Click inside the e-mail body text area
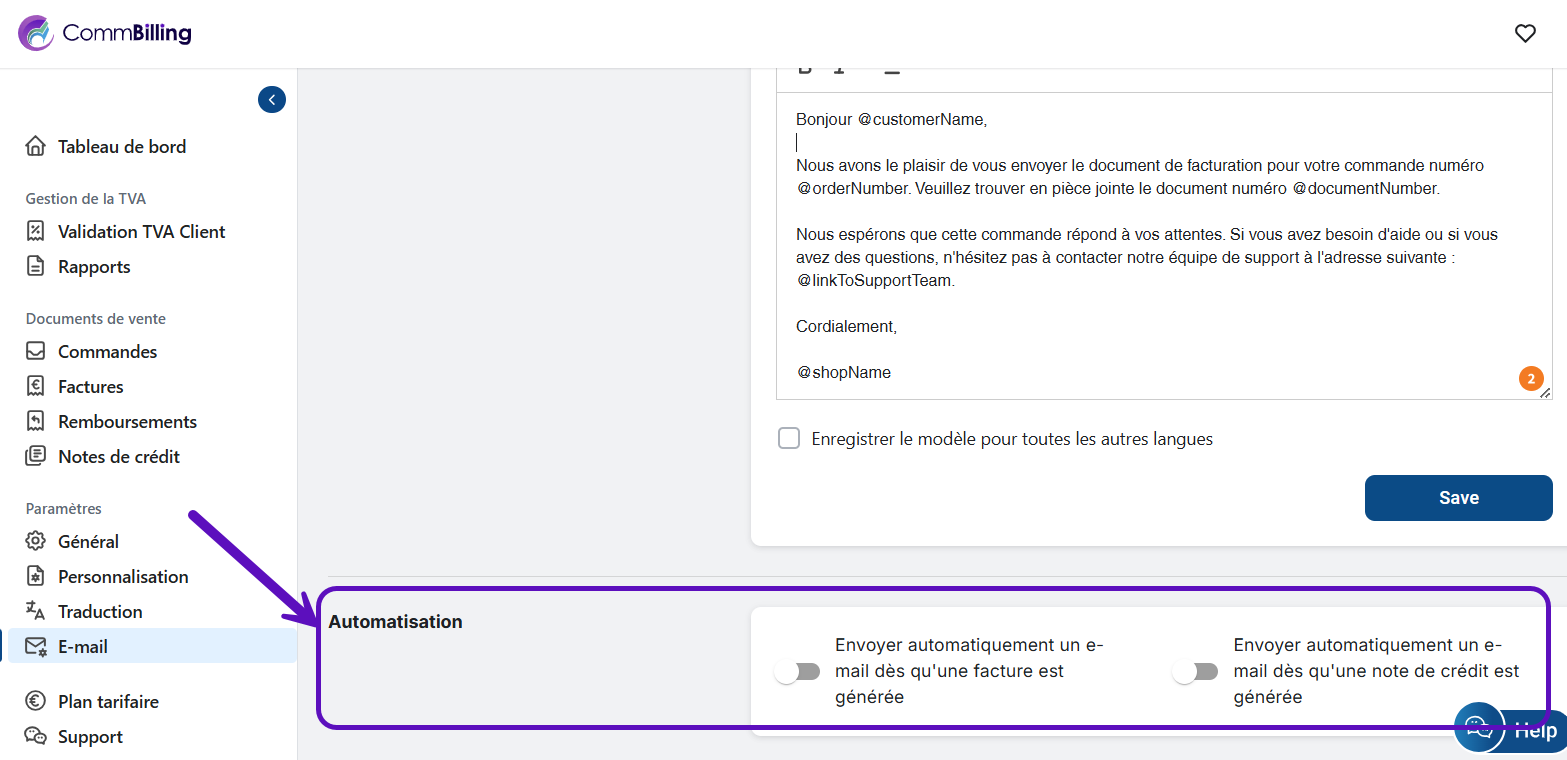Image resolution: width=1567 pixels, height=760 pixels. 1164,246
